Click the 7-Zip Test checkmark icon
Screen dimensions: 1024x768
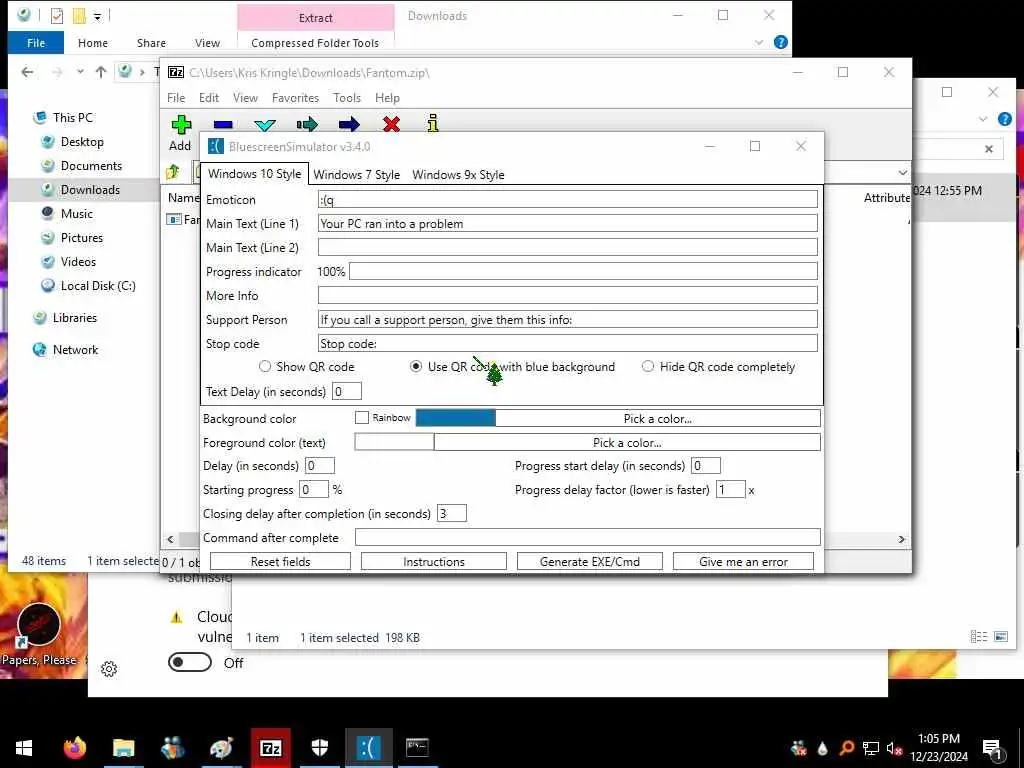tap(264, 125)
